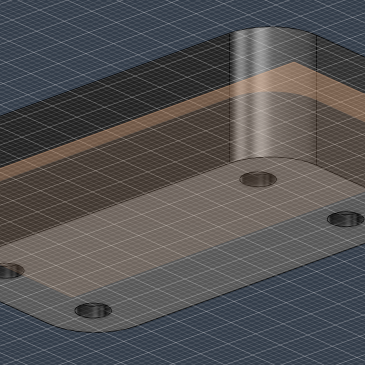Select the hole nearest the rounded wall corner
The width and height of the screenshot is (365, 365).
[258, 179]
